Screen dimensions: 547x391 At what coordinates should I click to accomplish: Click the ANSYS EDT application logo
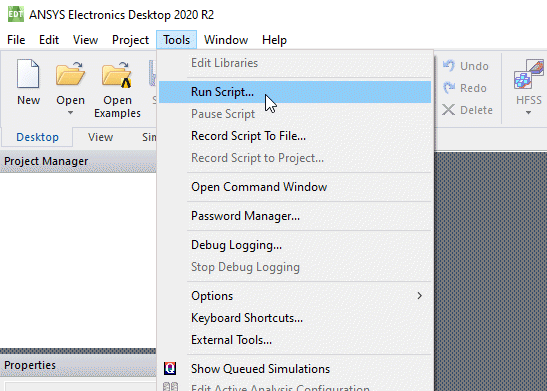click(16, 14)
